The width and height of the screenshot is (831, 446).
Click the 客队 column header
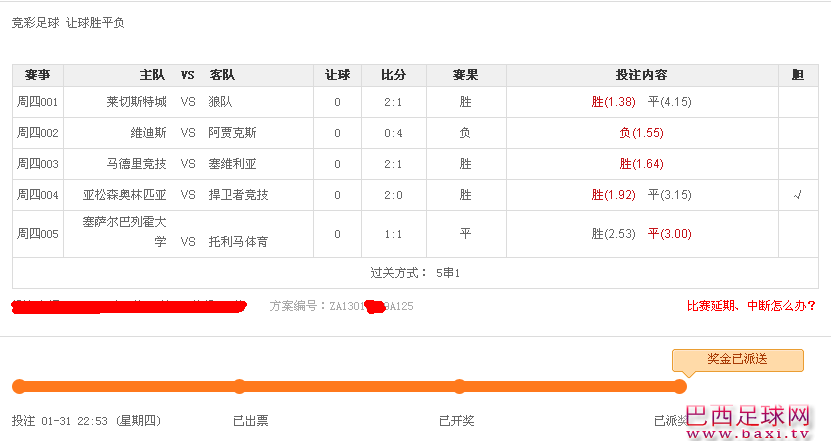pyautogui.click(x=222, y=75)
